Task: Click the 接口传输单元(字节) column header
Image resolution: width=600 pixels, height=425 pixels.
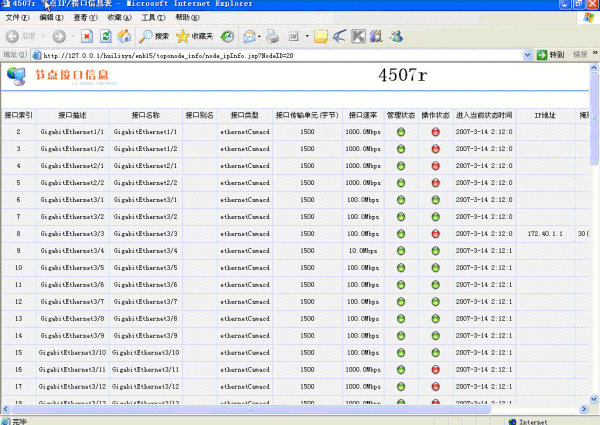Action: [x=307, y=115]
